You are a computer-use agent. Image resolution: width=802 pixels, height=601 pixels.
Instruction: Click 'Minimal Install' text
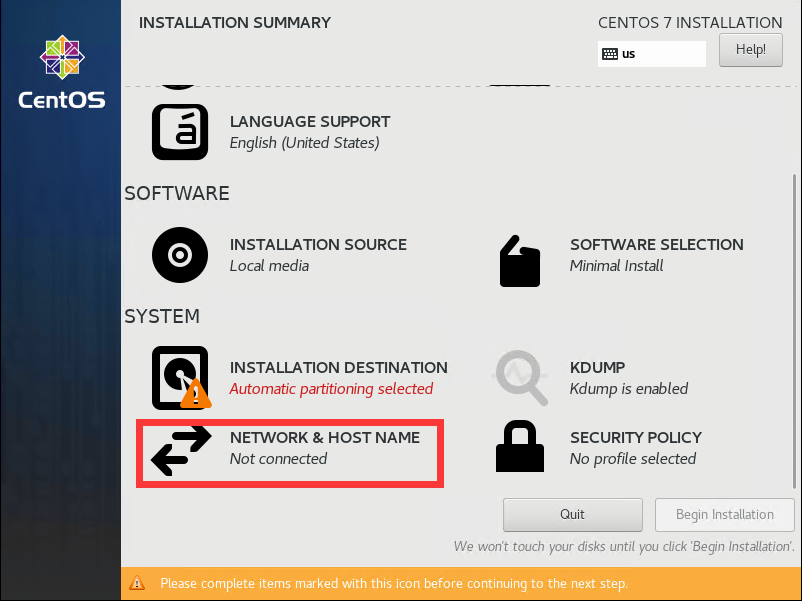tap(616, 265)
